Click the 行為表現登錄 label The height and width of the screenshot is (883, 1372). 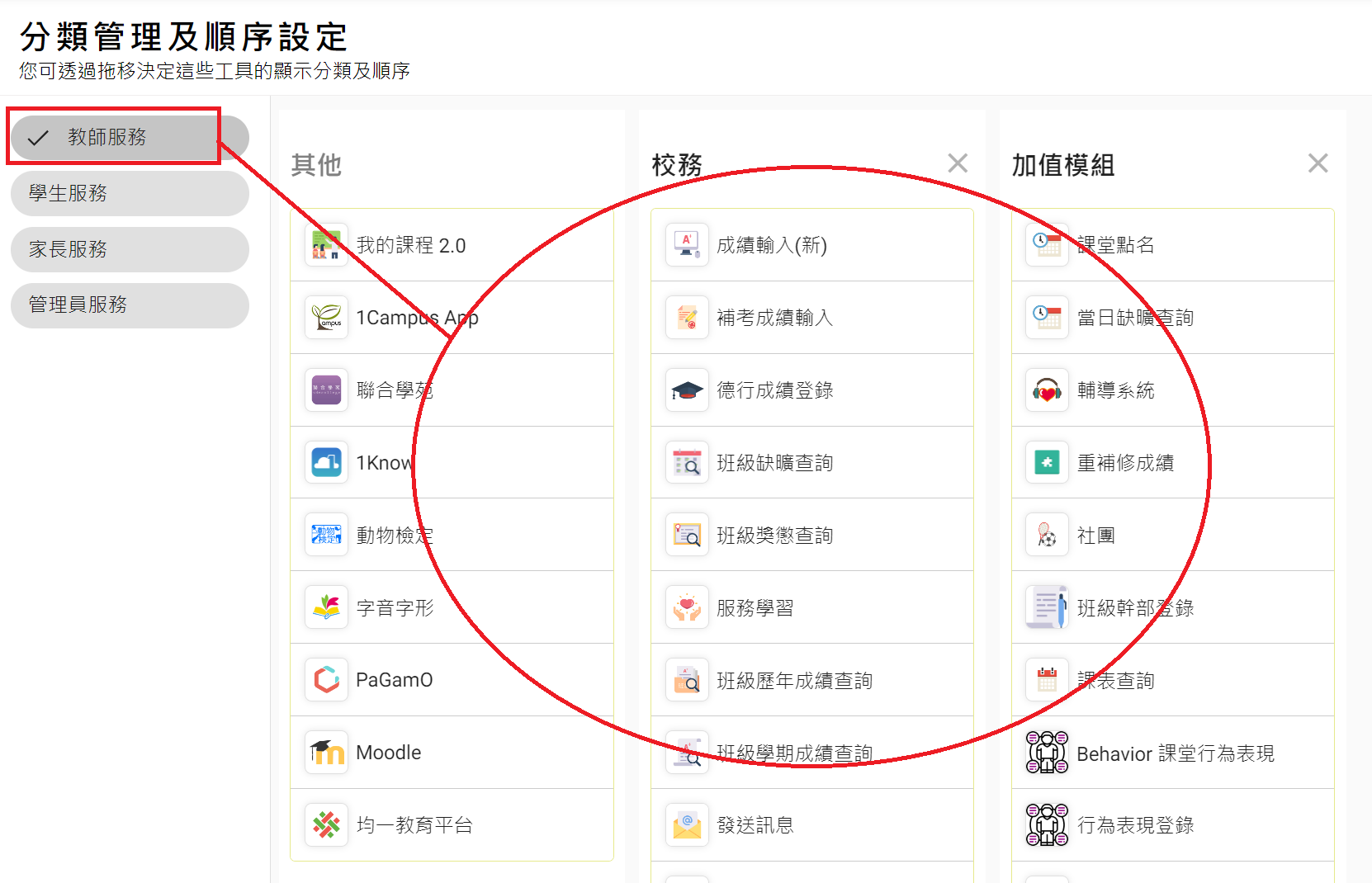[1136, 825]
